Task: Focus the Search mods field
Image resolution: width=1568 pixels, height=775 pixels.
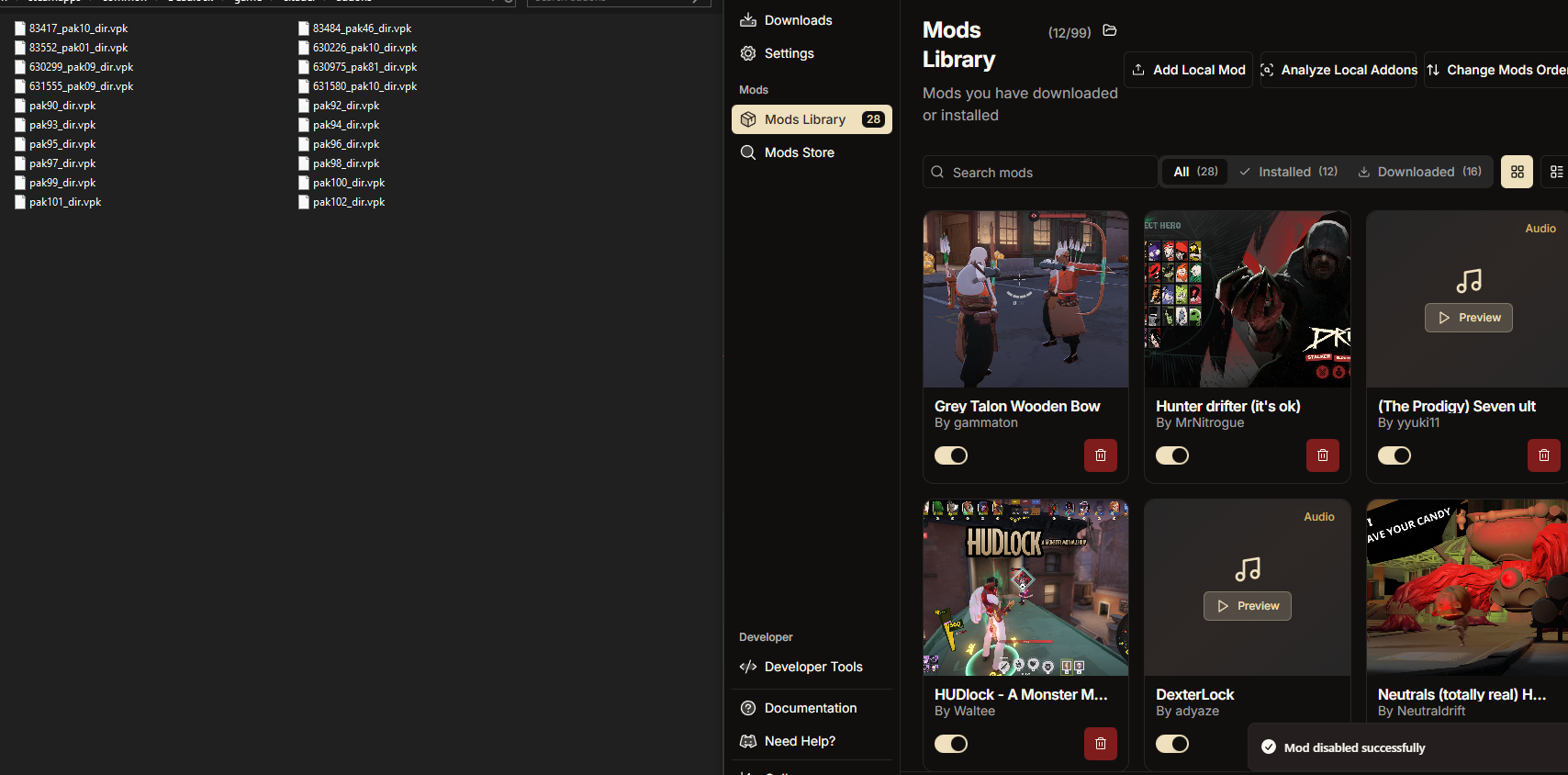Action: (1040, 172)
